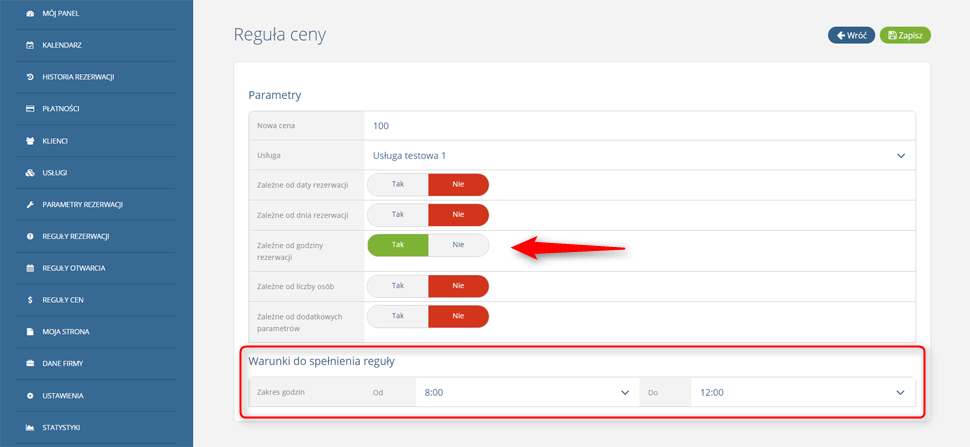Click the people icon beside Klienci

point(30,141)
